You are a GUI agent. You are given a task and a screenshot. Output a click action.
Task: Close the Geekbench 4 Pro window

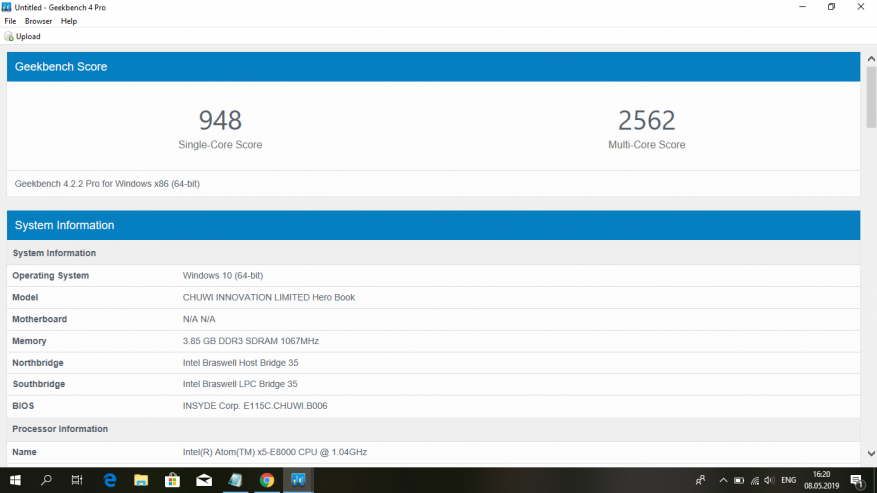pyautogui.click(x=861, y=7)
